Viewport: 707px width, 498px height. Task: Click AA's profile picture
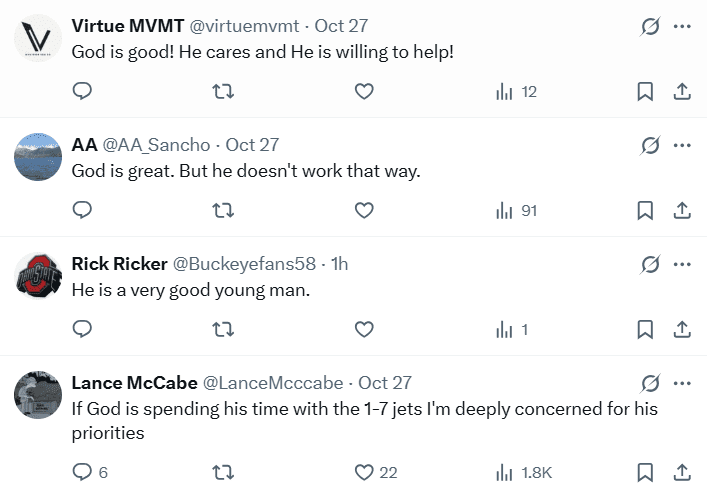38,156
